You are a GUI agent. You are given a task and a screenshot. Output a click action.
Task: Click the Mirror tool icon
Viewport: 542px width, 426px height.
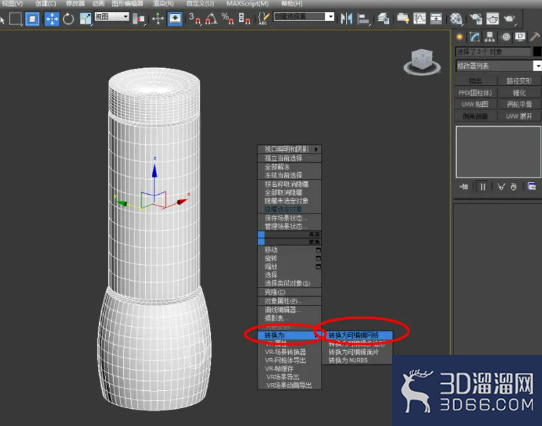point(346,19)
